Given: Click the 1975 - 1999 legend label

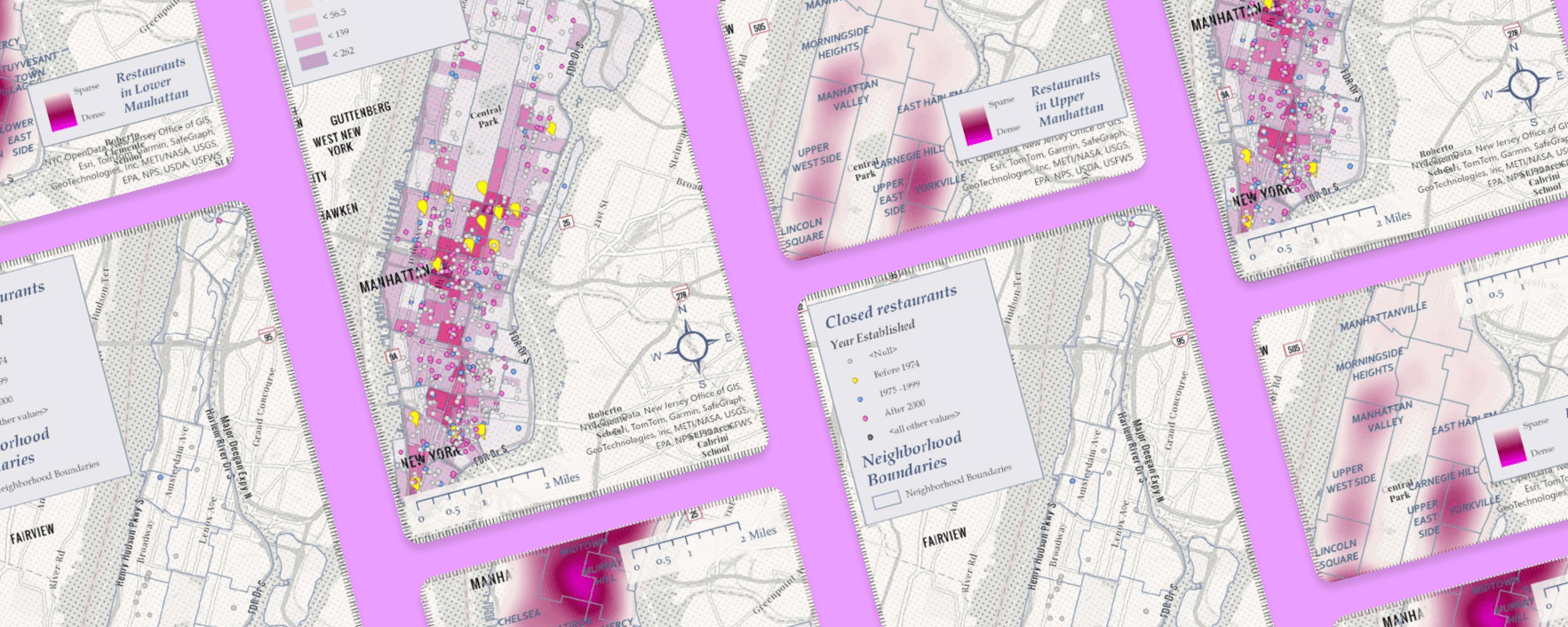Looking at the screenshot, I should (899, 389).
